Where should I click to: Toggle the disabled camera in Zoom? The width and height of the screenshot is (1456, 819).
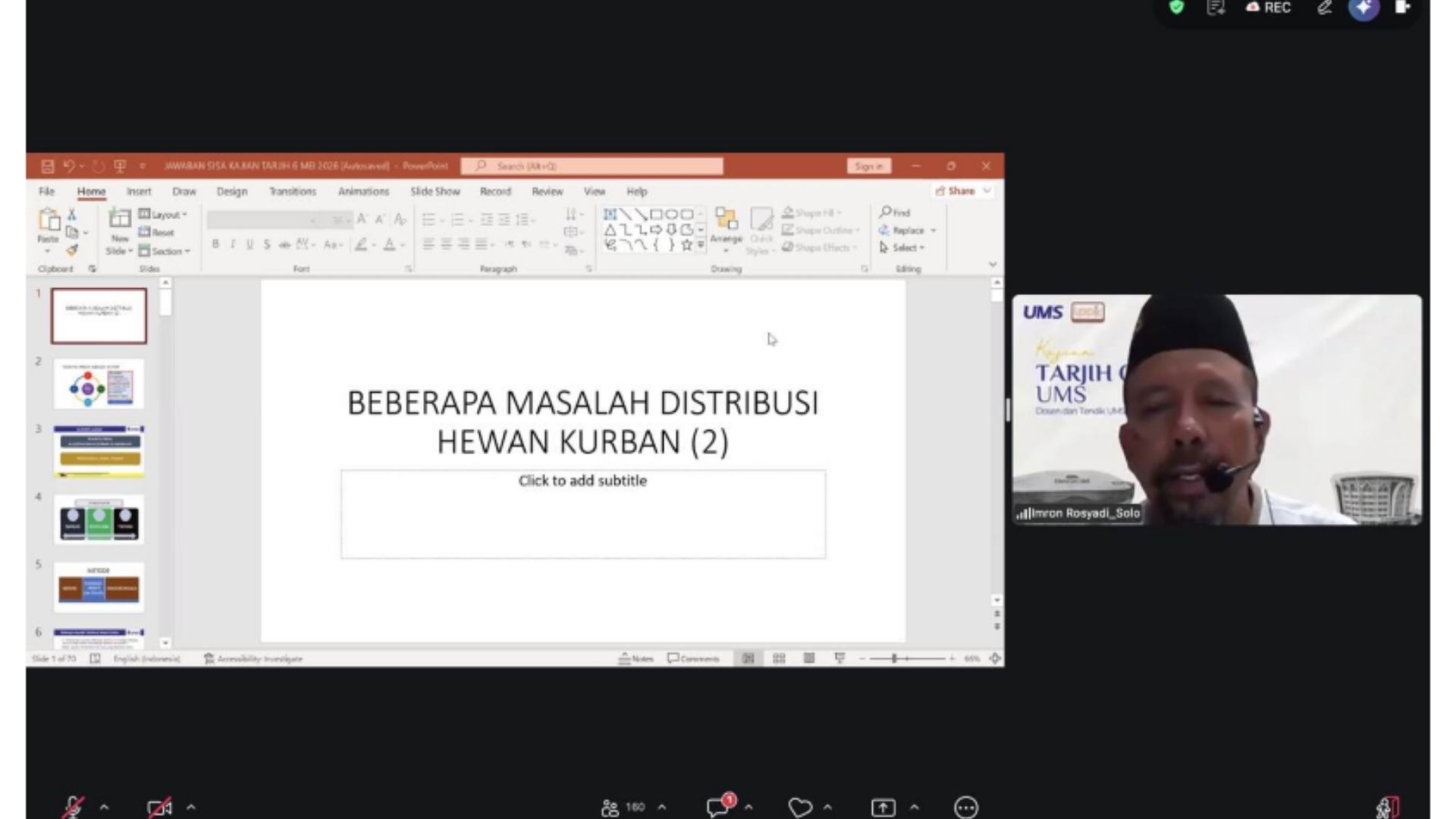(159, 808)
